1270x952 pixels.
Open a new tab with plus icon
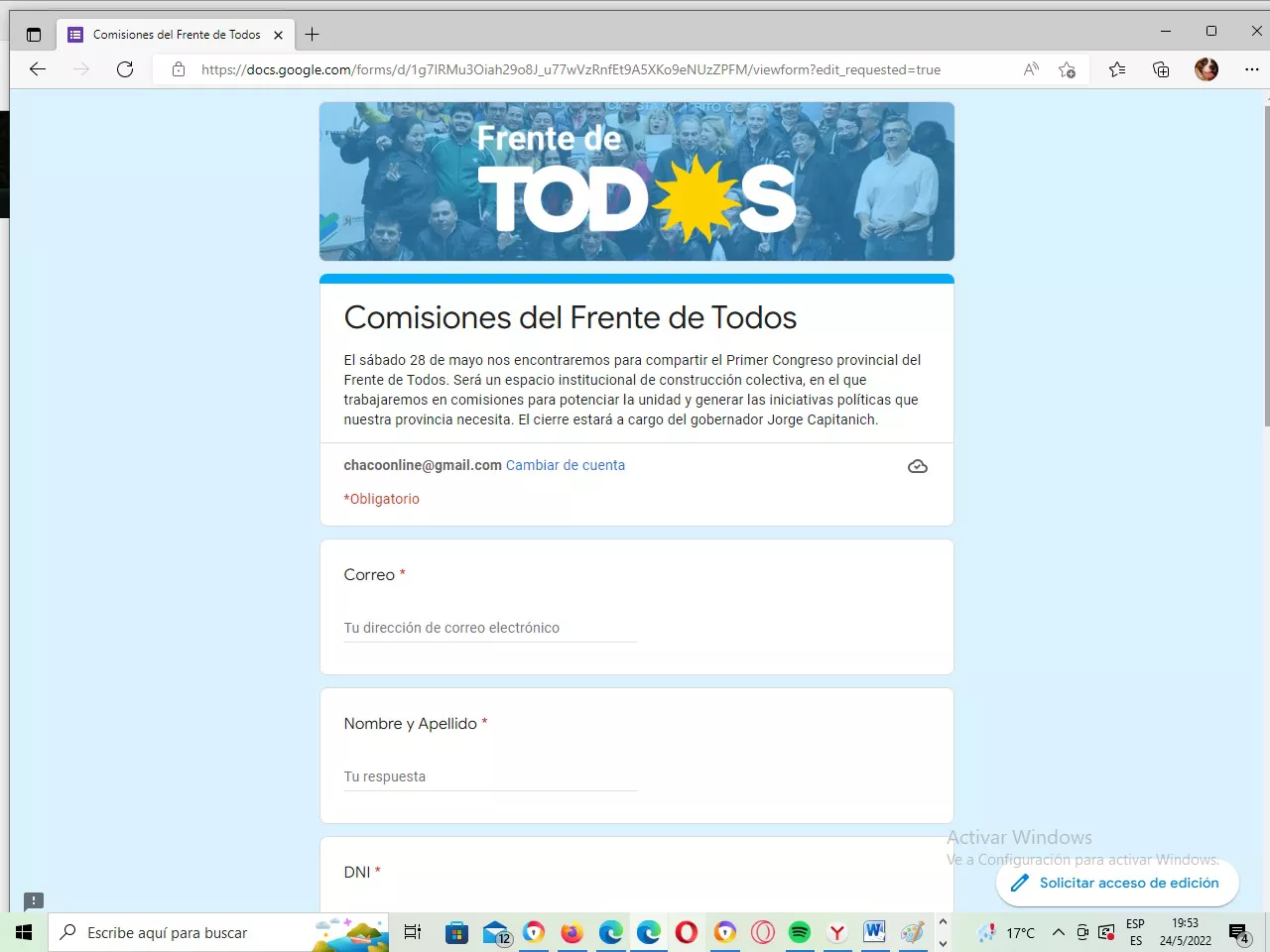pos(313,35)
